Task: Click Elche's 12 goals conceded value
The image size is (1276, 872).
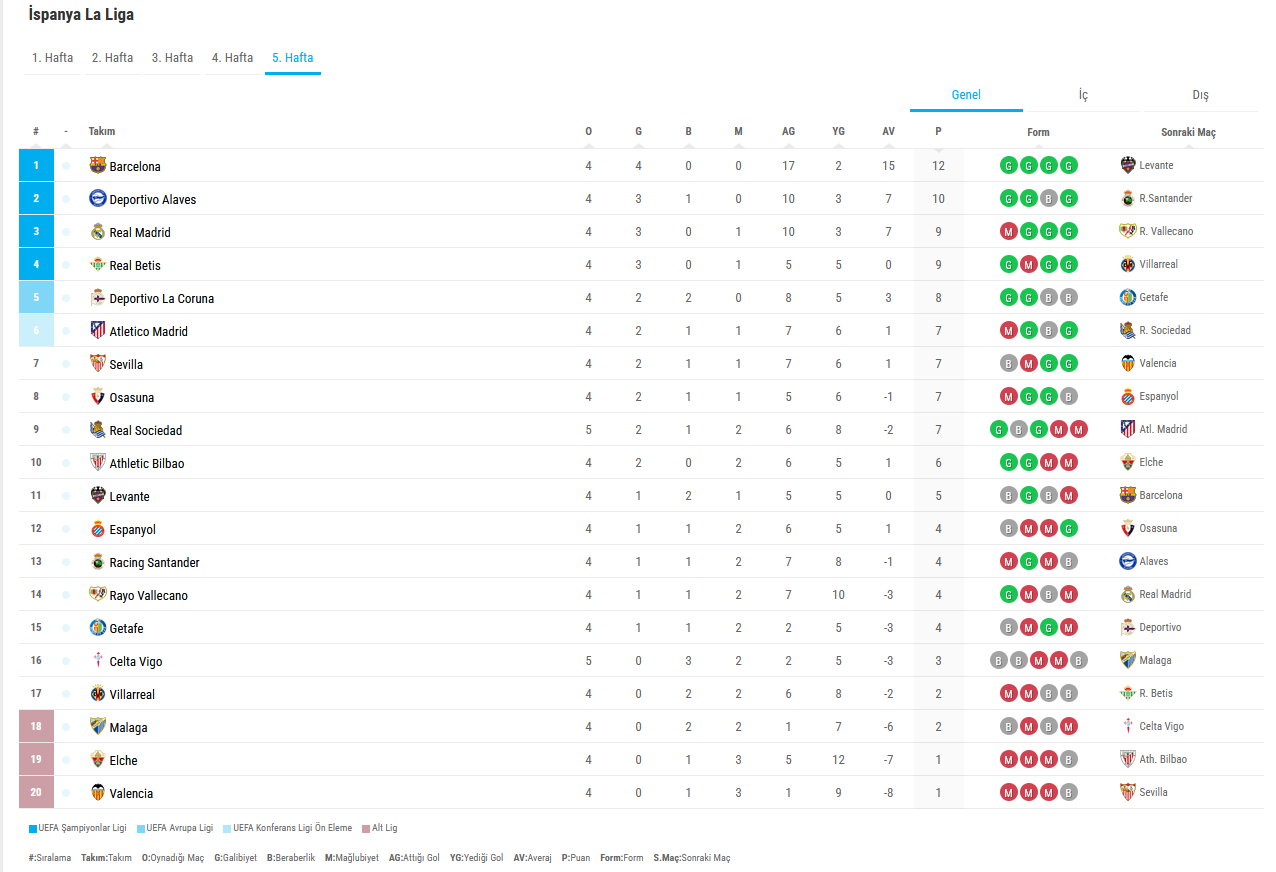Action: click(x=838, y=760)
